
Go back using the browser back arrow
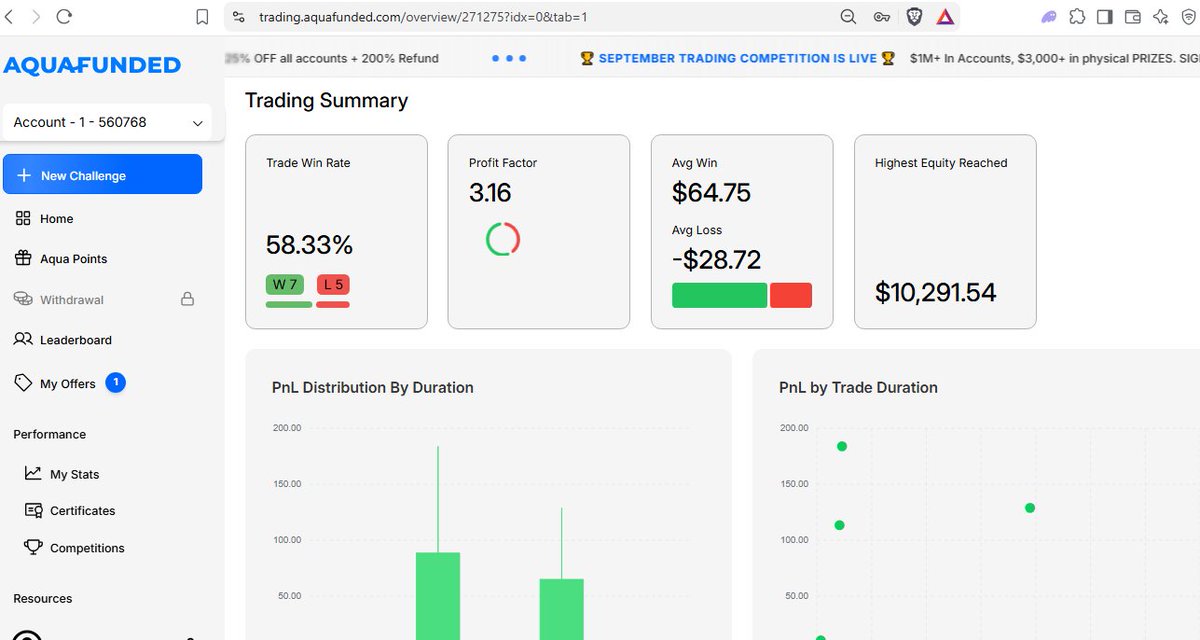(x=10, y=17)
